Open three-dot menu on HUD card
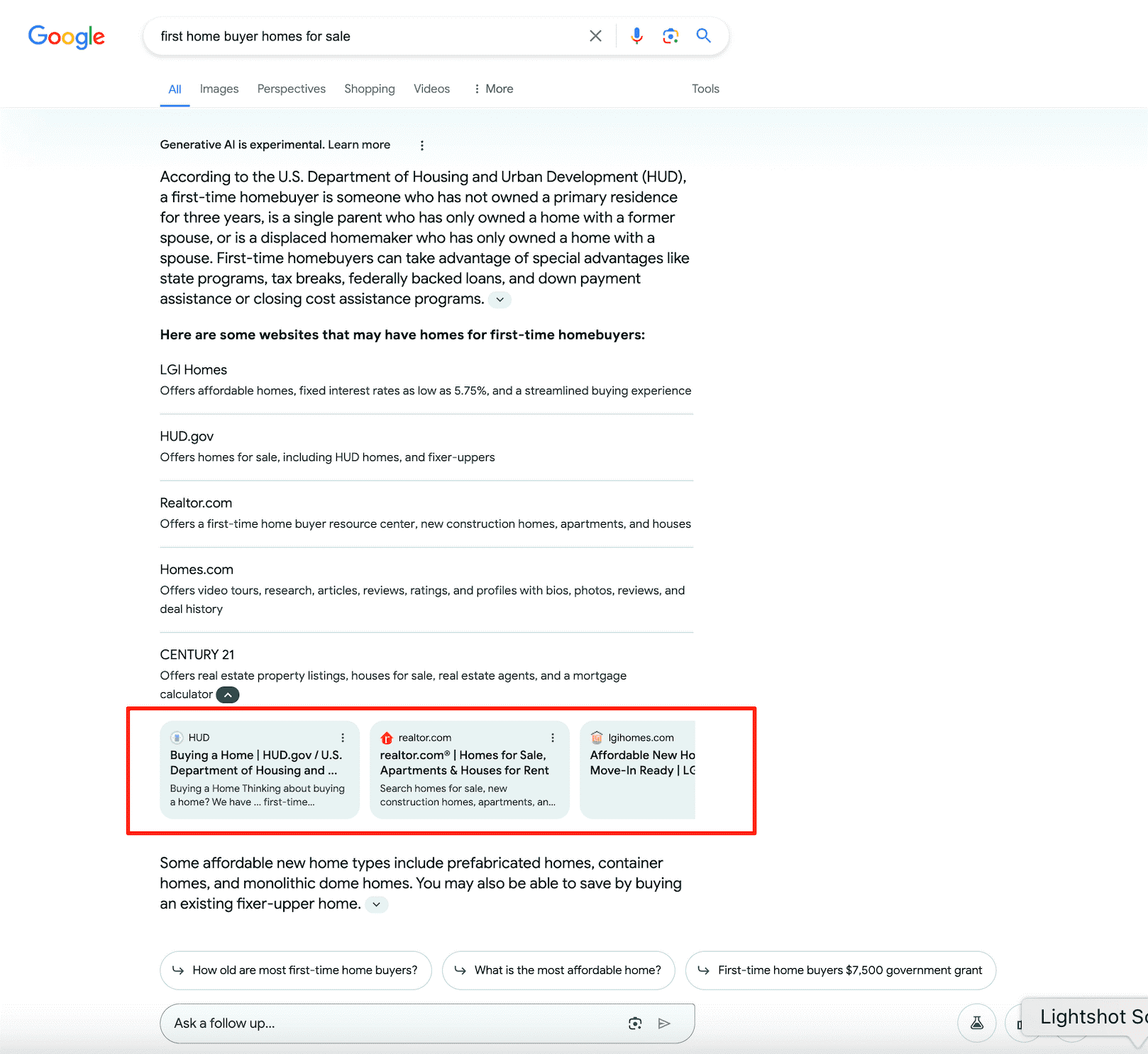Viewport: 1148px width, 1054px height. click(343, 738)
